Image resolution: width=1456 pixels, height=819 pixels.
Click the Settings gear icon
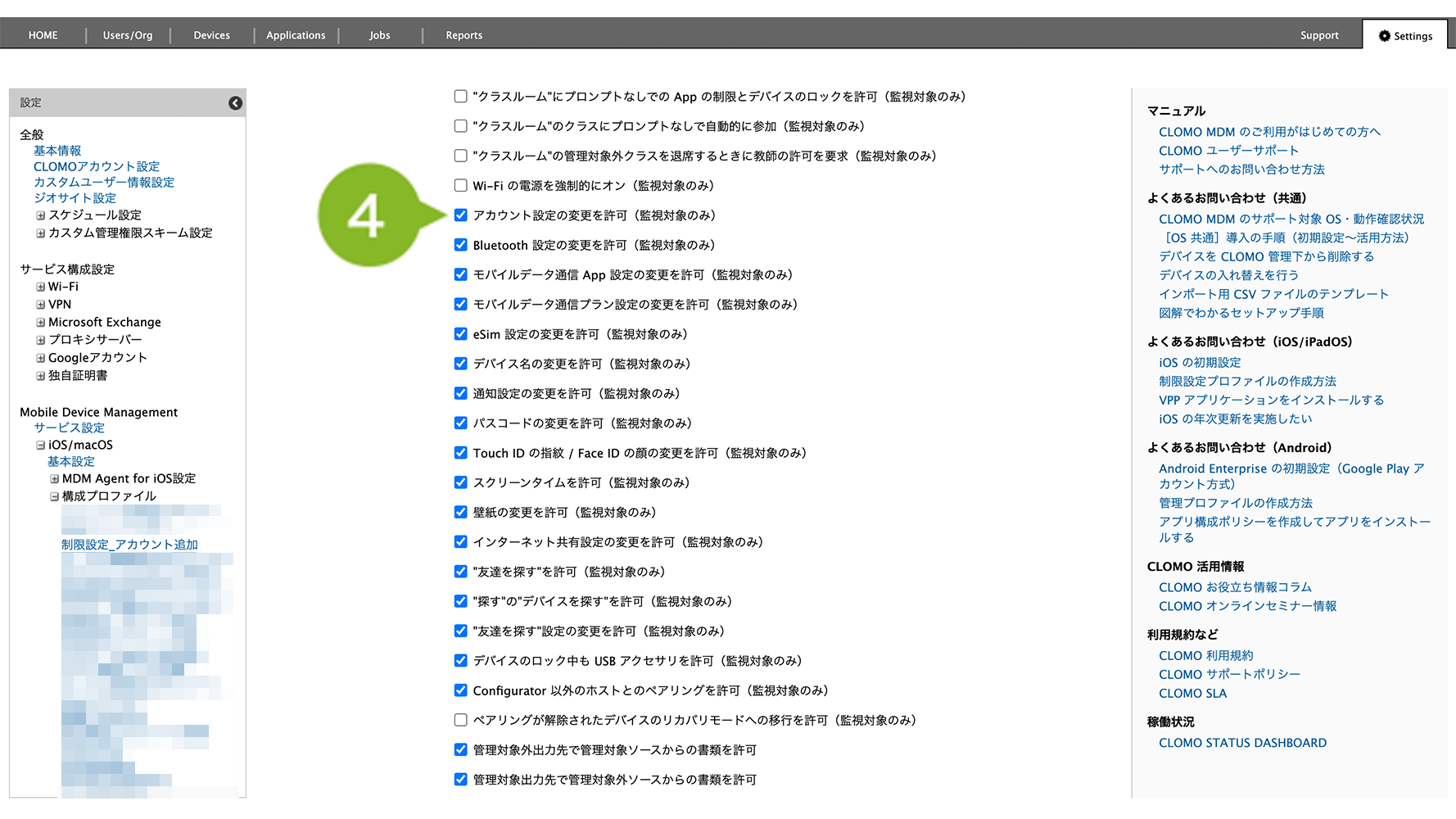pos(1384,36)
